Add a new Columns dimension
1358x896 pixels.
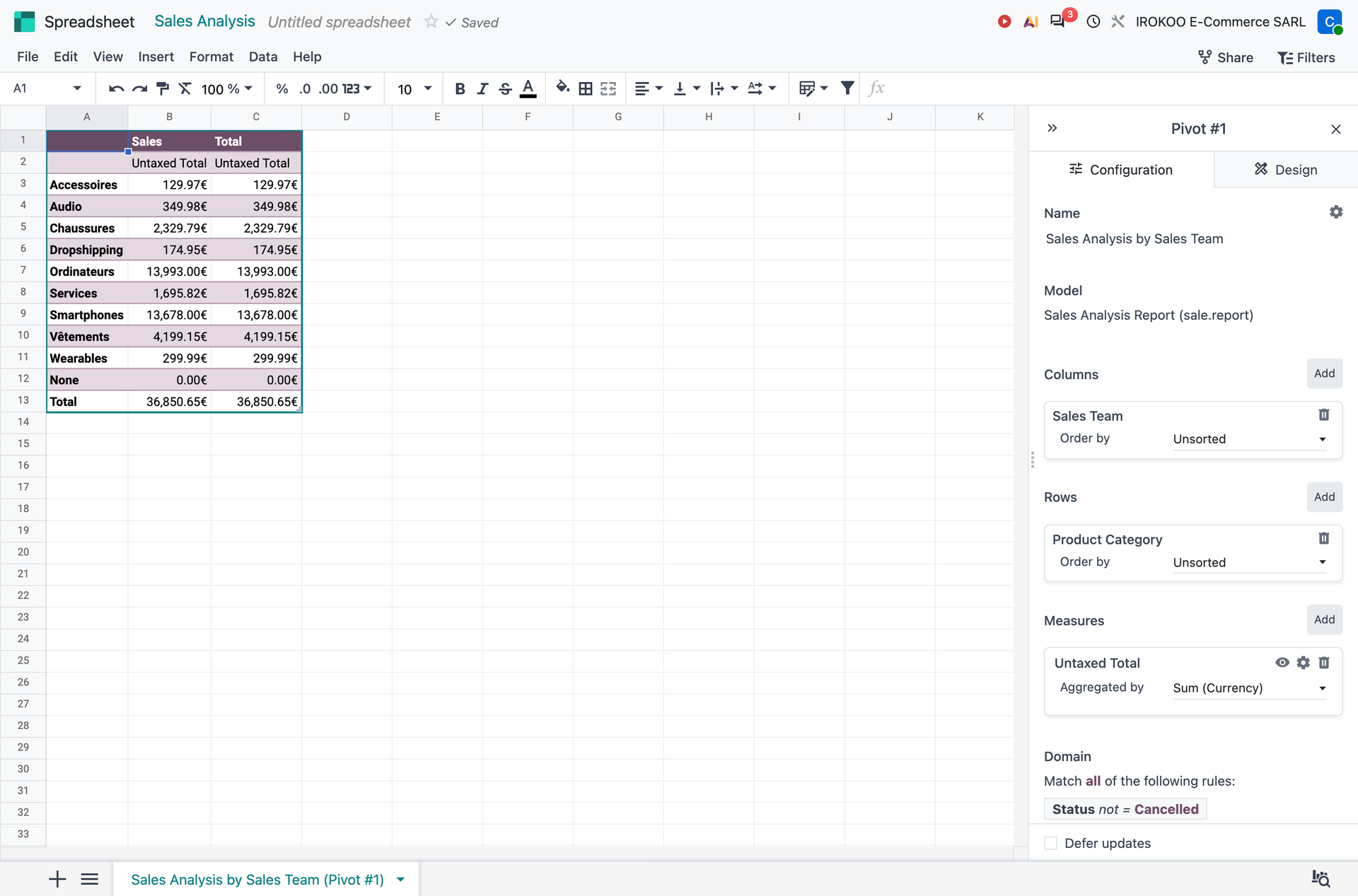[1324, 373]
